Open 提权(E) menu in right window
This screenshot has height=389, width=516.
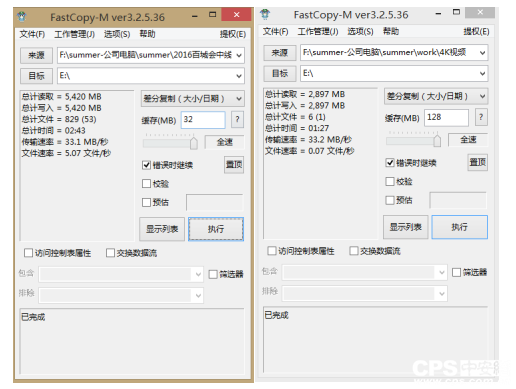[476, 32]
